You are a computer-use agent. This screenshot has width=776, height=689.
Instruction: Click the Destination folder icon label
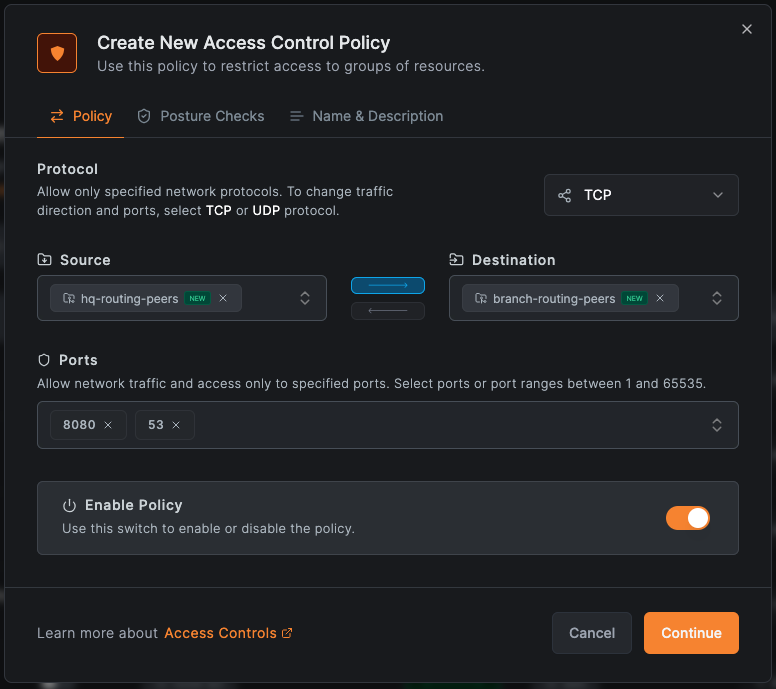[x=456, y=260]
